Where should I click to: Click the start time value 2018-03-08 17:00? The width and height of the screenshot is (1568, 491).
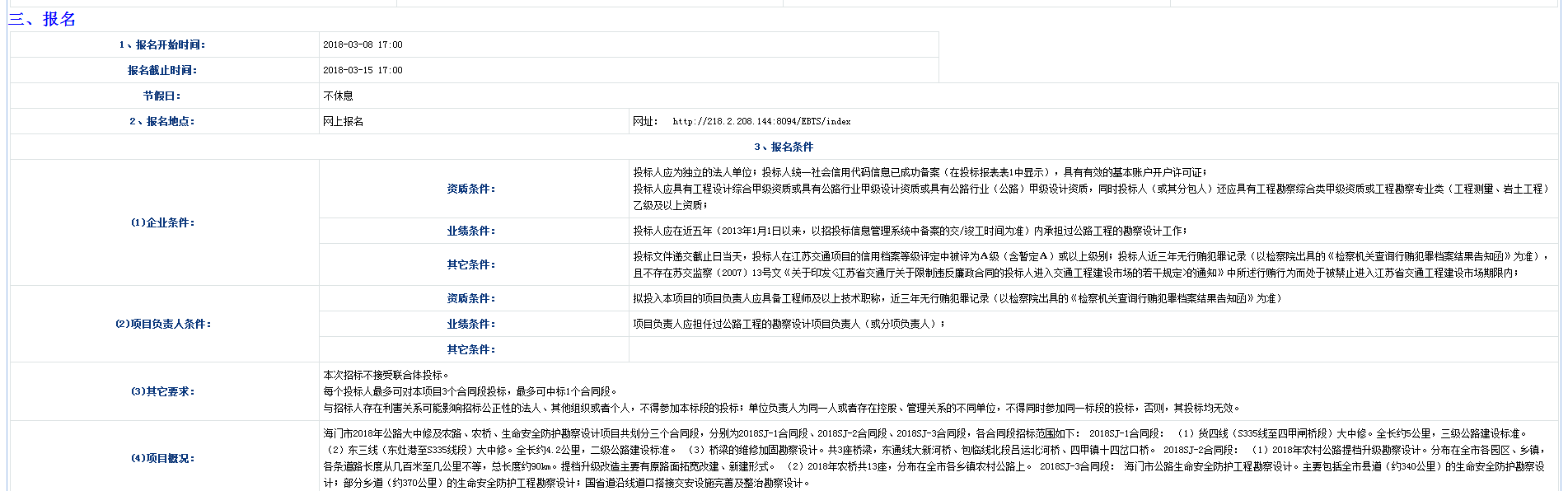(x=363, y=44)
